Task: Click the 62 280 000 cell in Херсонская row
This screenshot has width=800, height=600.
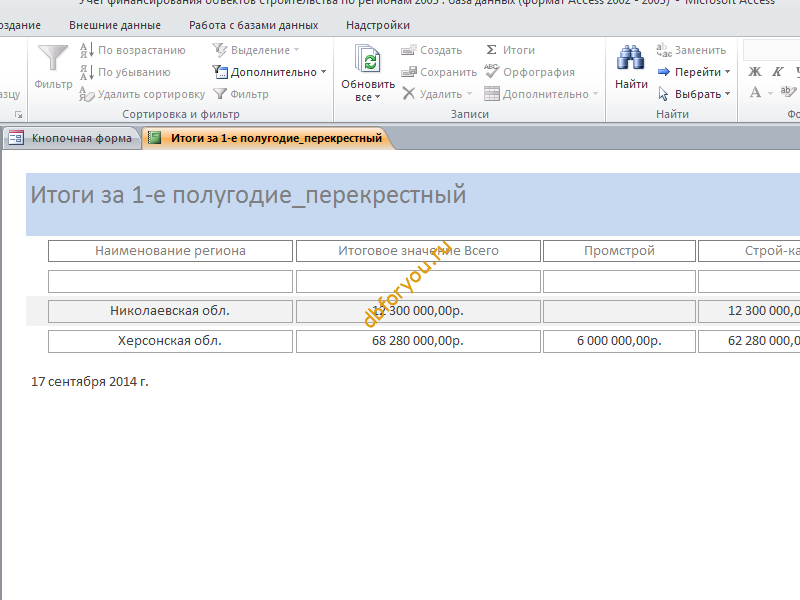Action: 749,341
